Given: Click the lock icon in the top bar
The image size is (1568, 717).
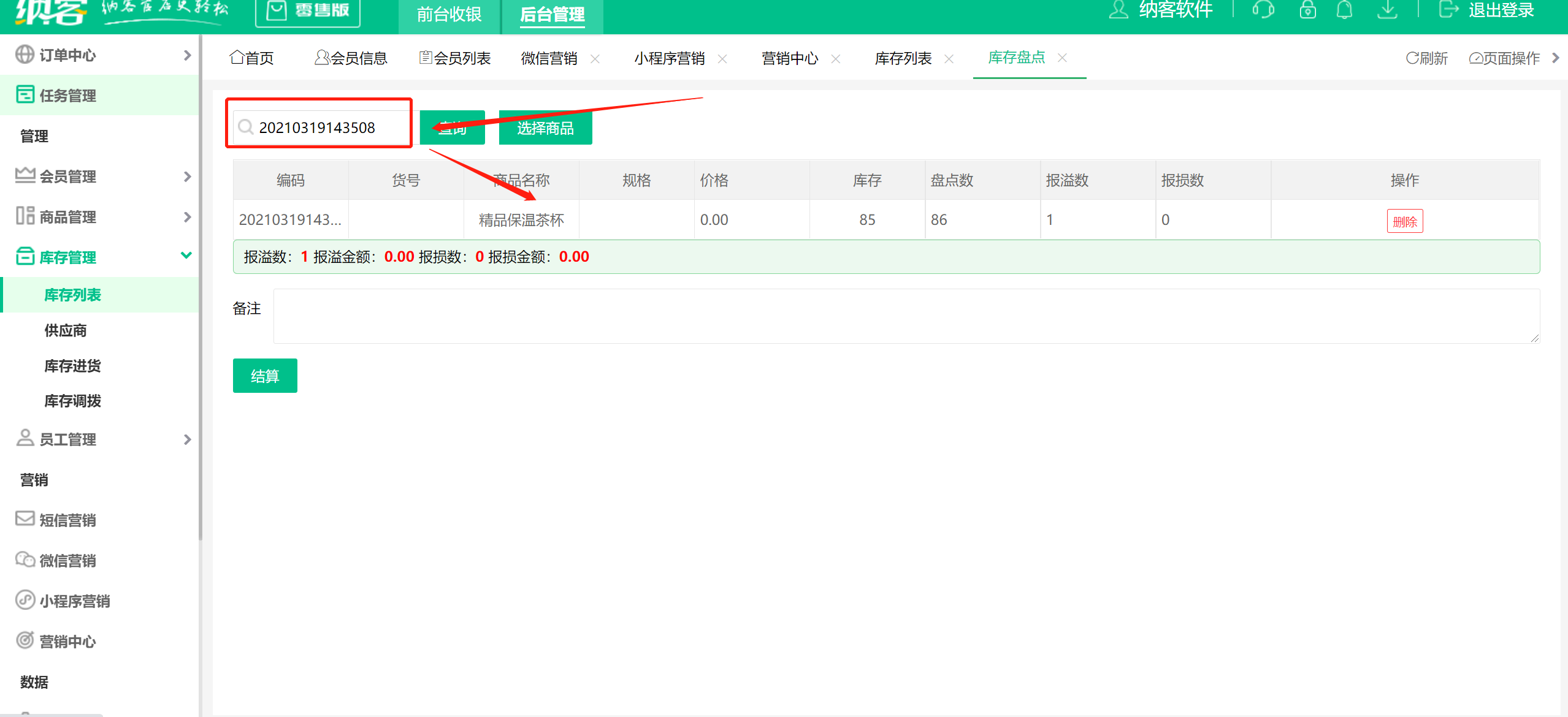Looking at the screenshot, I should coord(1307,10).
